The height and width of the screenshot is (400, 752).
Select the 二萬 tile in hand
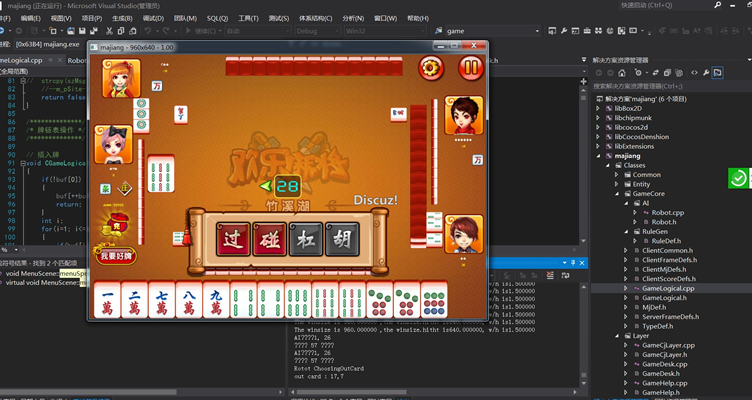click(135, 300)
